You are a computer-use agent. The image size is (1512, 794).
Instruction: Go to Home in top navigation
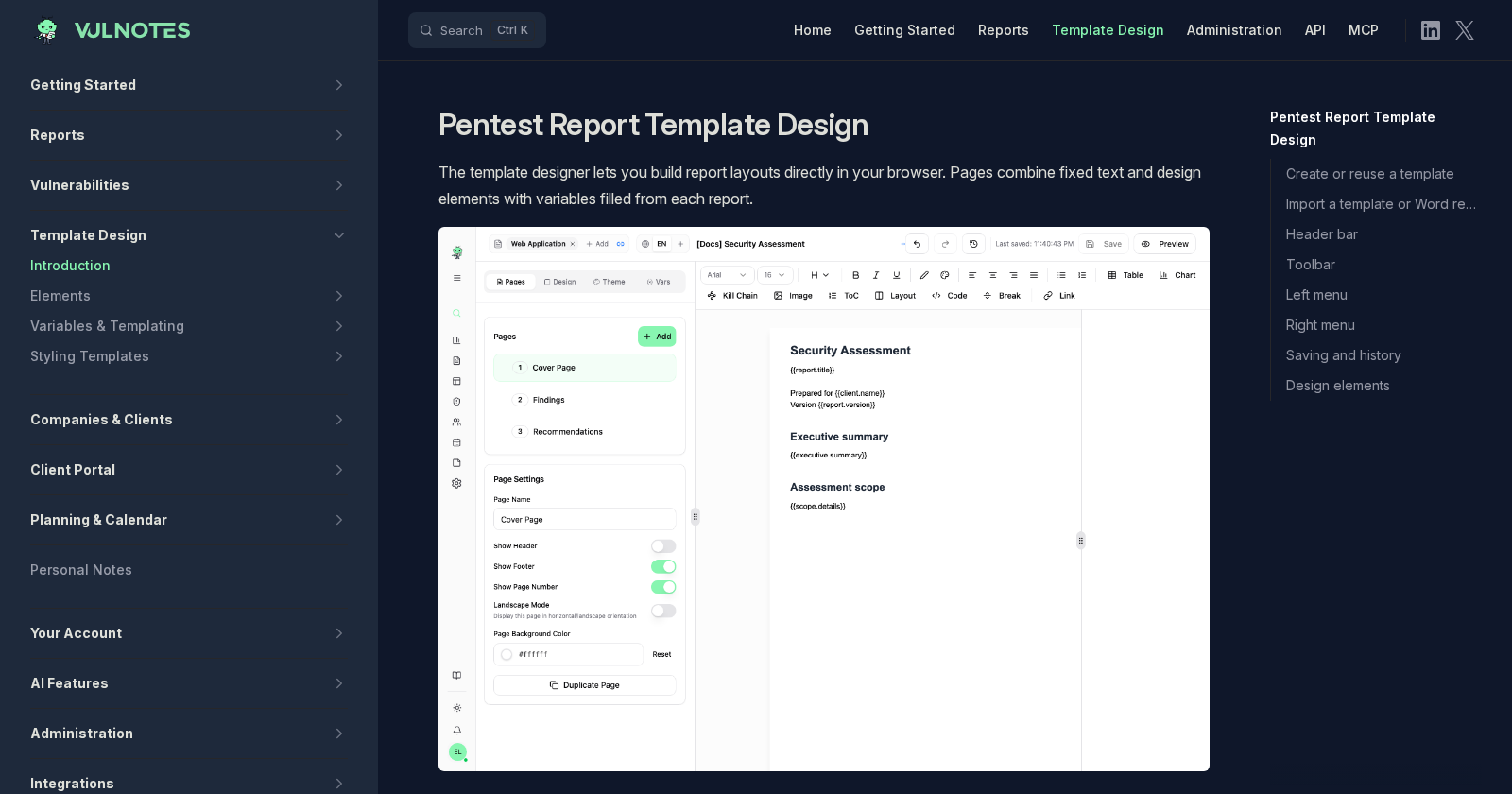coord(813,30)
